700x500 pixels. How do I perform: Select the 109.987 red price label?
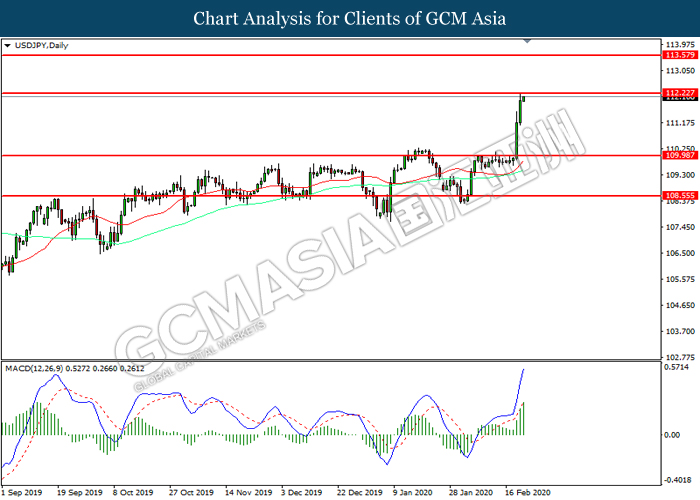[x=679, y=155]
